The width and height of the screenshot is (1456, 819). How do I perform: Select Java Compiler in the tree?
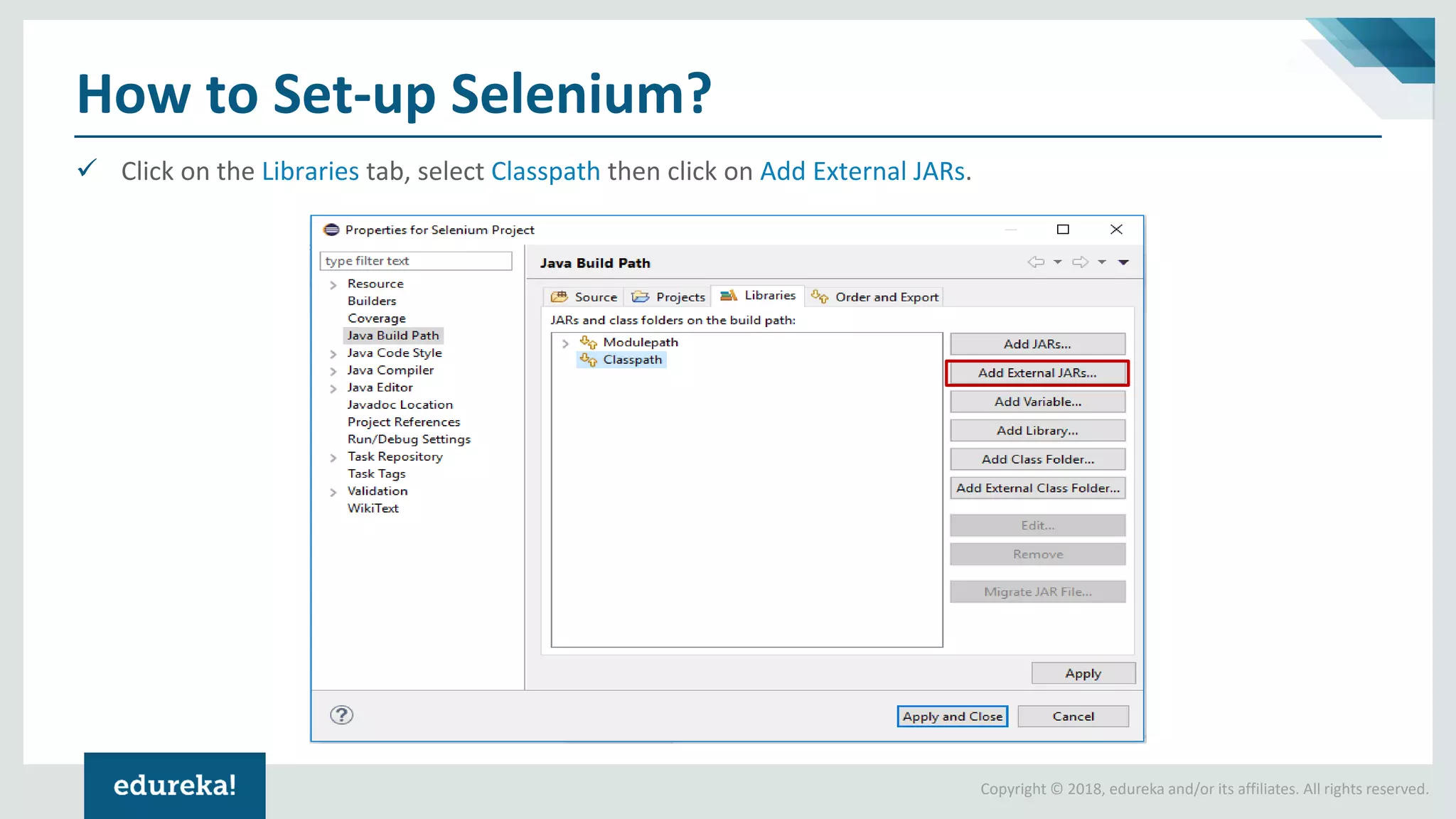390,370
